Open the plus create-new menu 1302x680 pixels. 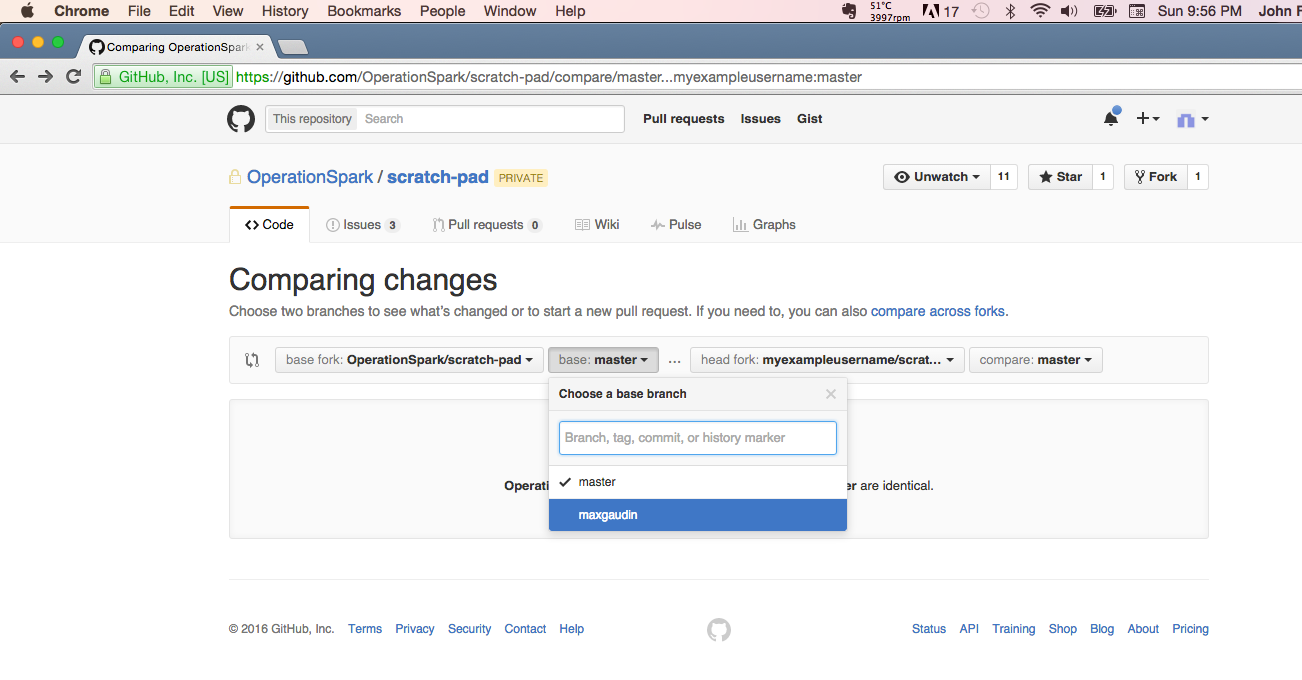pyautogui.click(x=1148, y=119)
